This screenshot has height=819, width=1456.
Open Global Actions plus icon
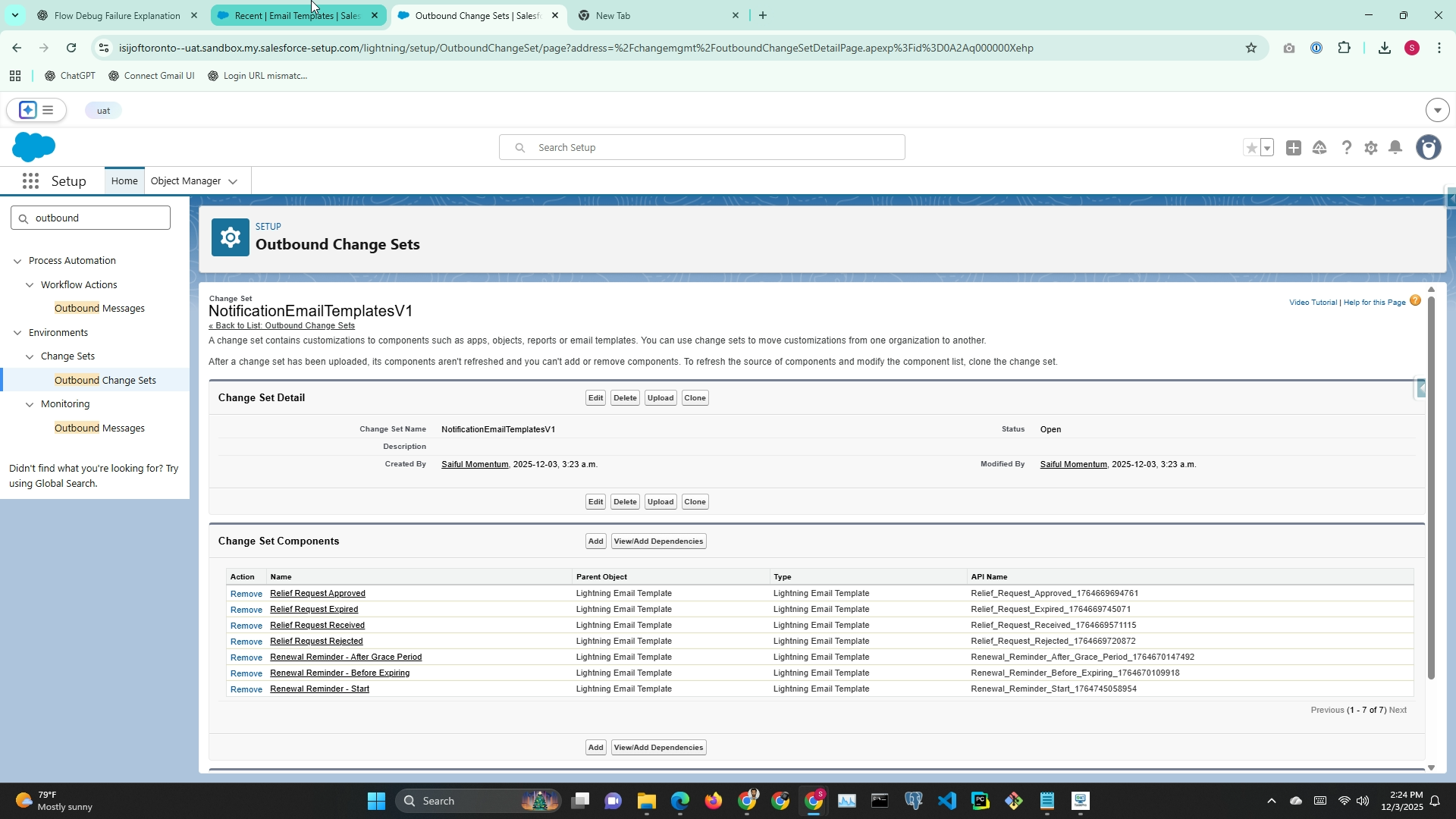coord(1294,148)
